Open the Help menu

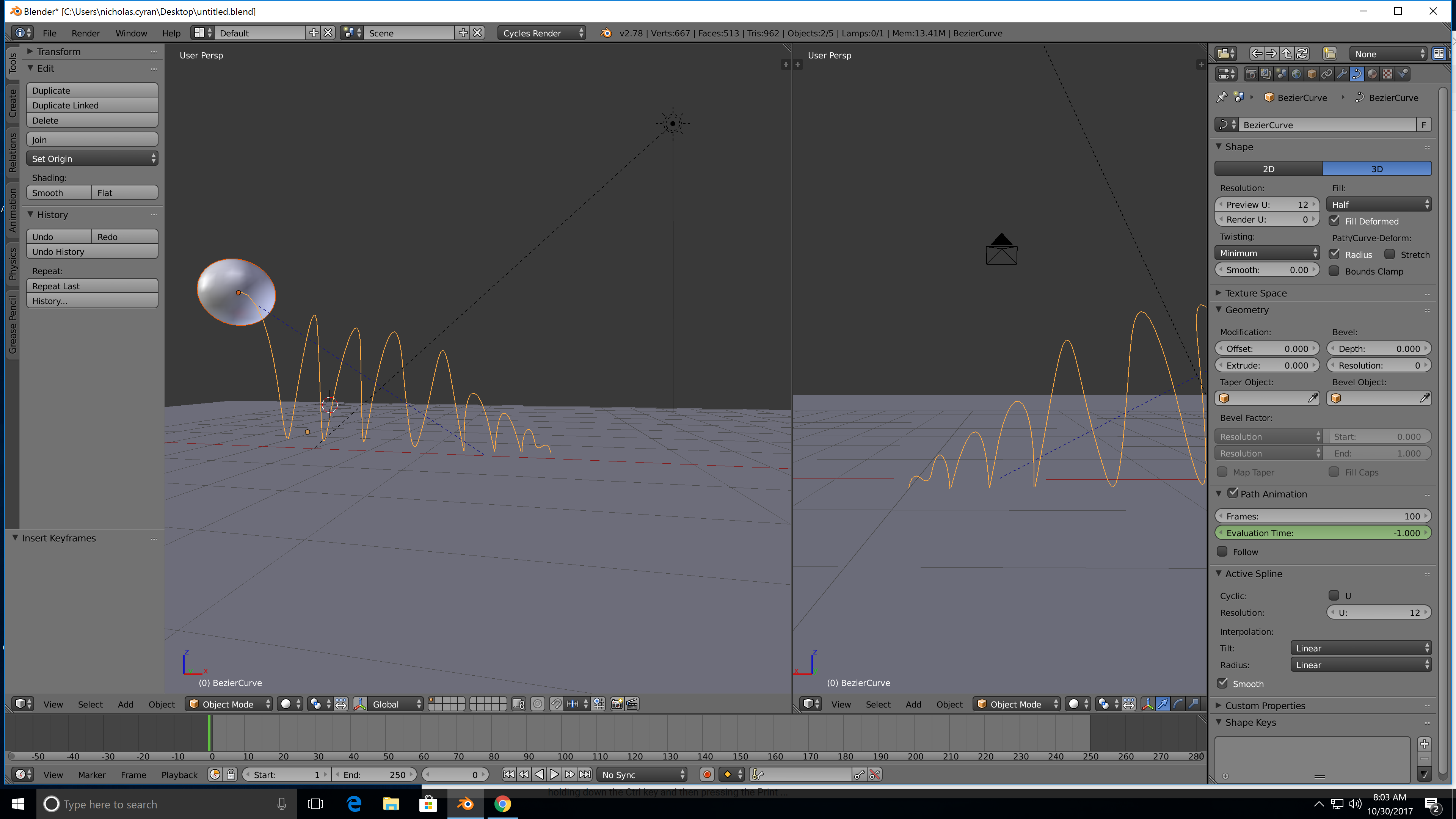(171, 33)
